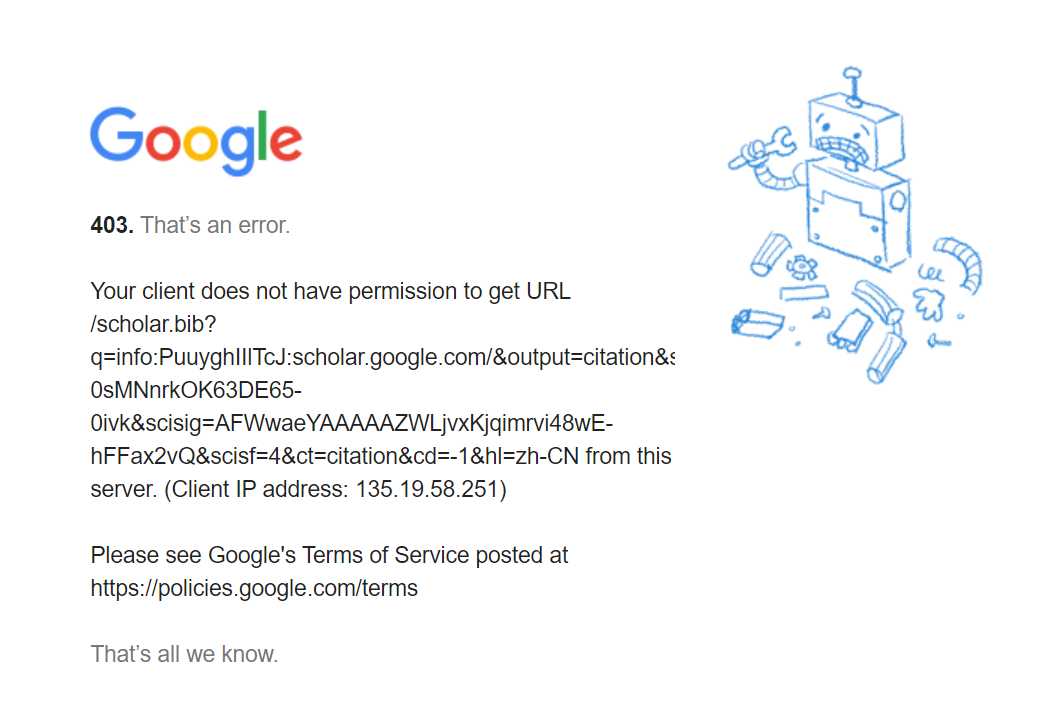Click the "Please see Google's Terms of Service" line

coord(329,555)
